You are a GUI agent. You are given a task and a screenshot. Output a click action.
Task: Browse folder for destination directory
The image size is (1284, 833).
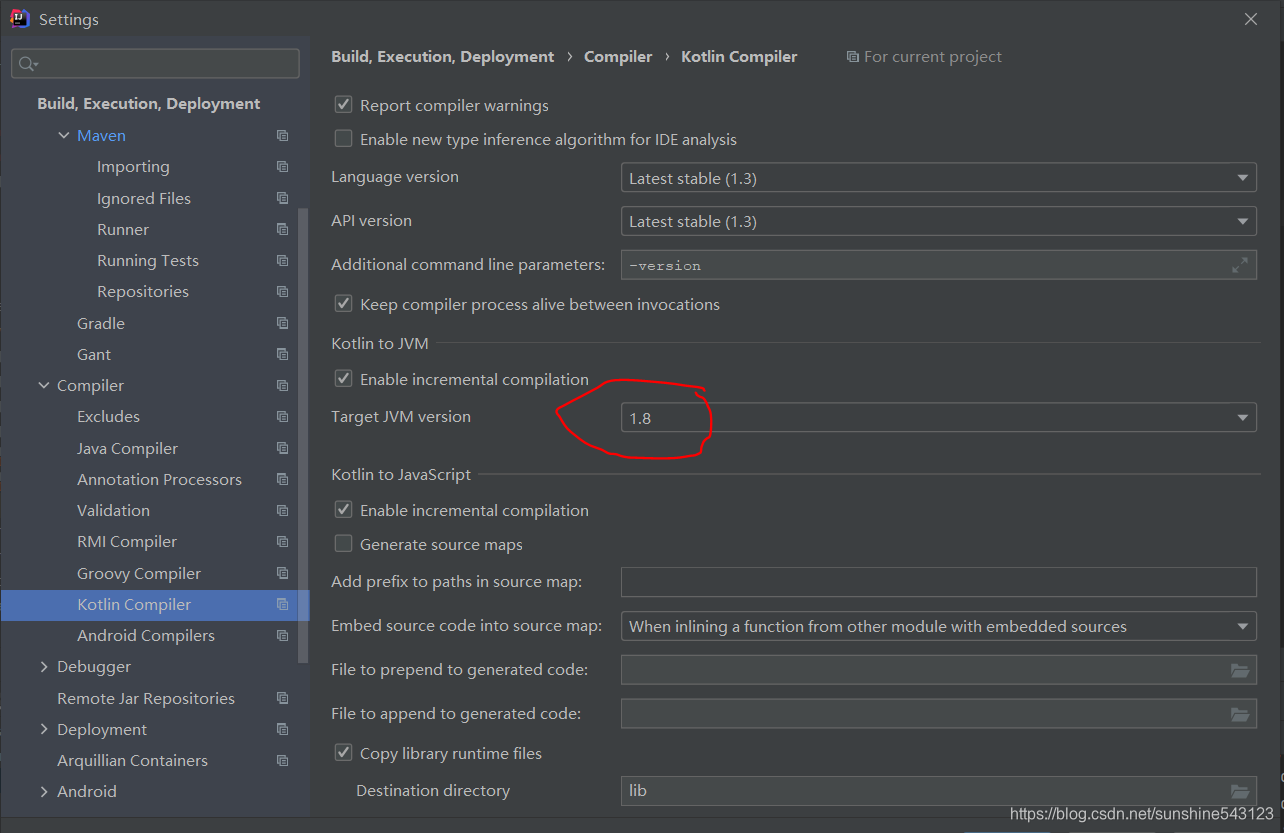[1240, 791]
